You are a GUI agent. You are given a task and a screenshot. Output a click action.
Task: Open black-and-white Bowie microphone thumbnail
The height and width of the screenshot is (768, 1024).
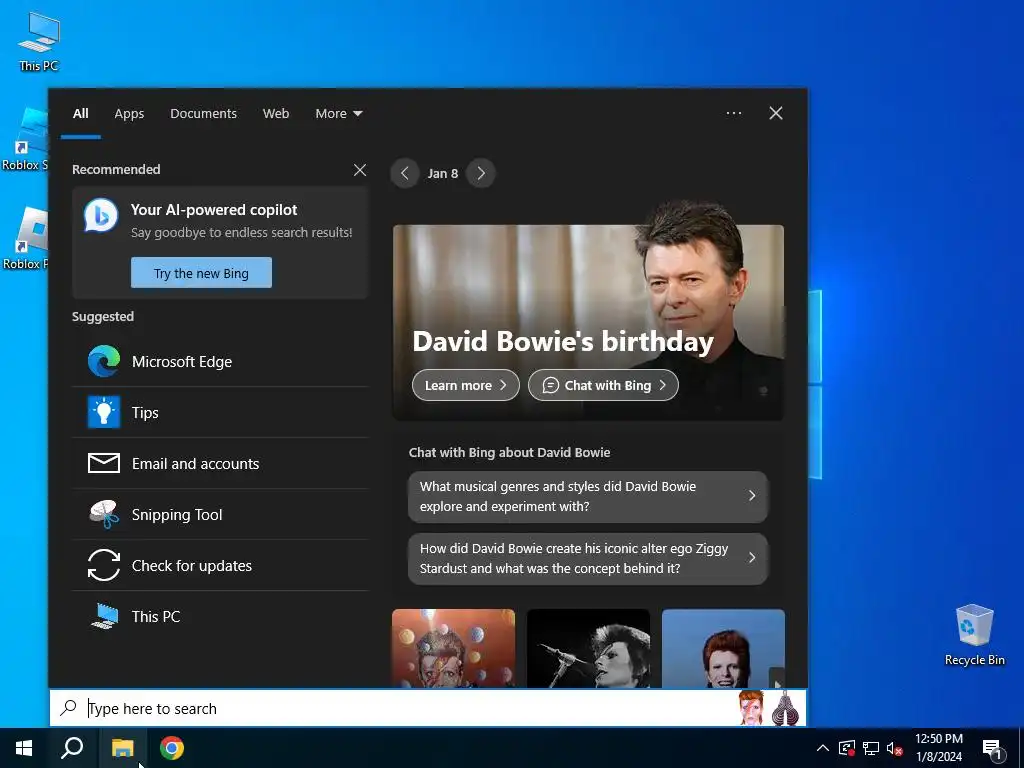coord(588,648)
